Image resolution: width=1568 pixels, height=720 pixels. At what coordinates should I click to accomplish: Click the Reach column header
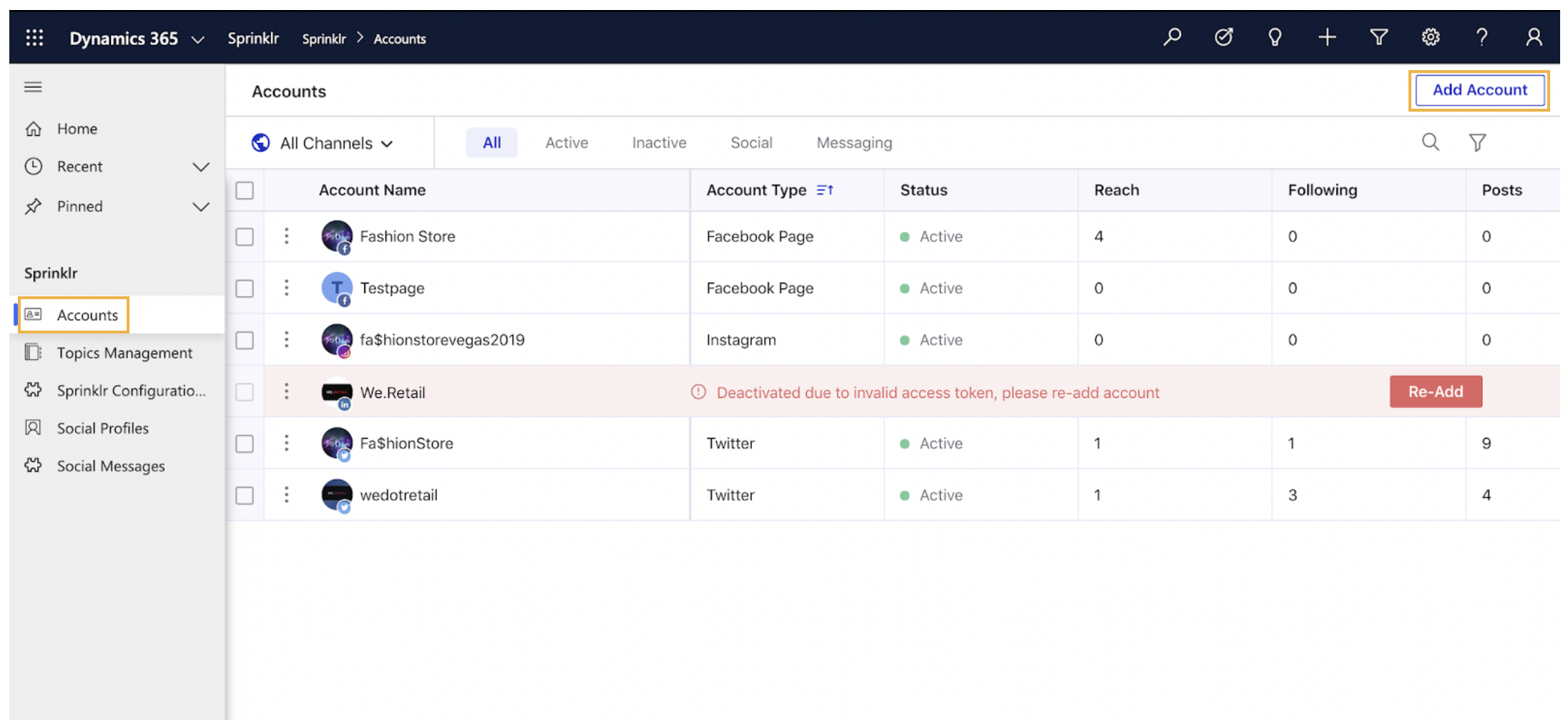pyautogui.click(x=1117, y=190)
